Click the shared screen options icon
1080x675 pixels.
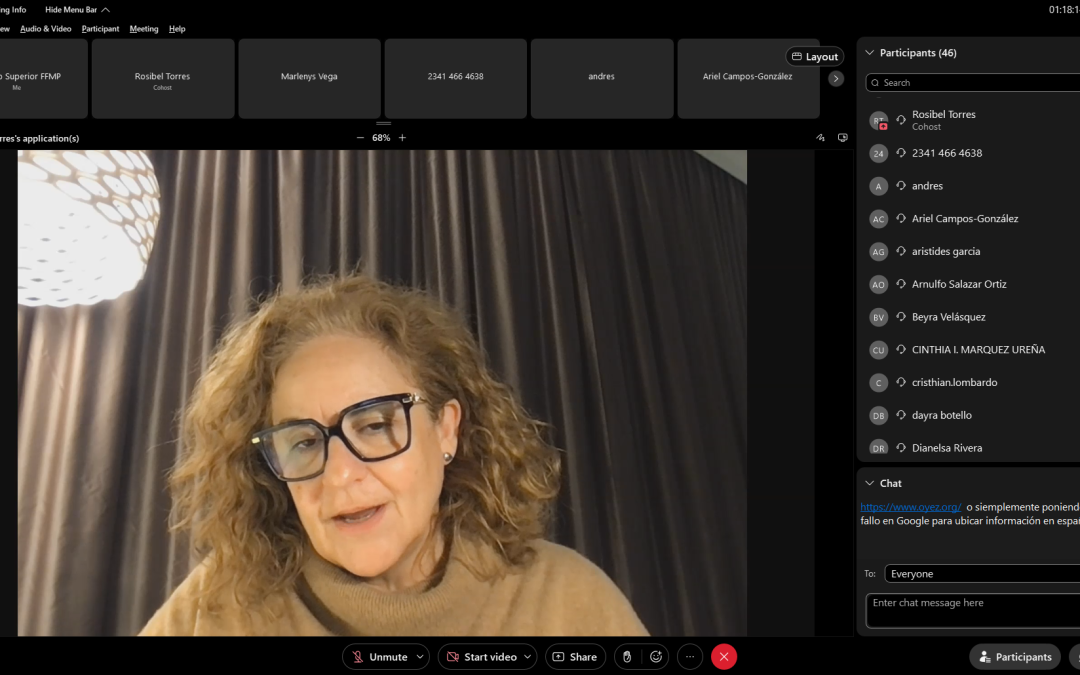click(842, 138)
